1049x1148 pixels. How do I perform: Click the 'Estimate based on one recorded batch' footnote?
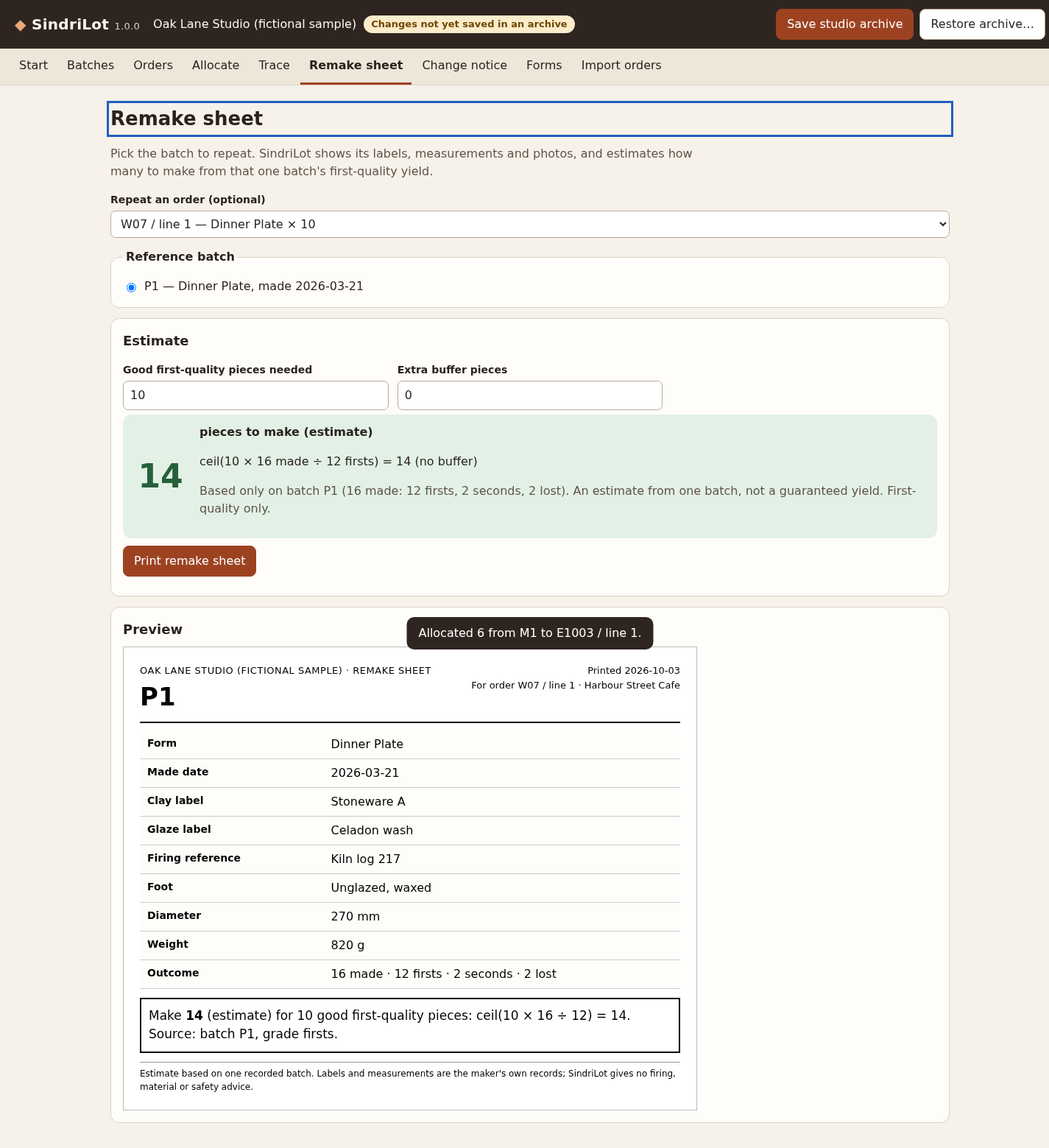[408, 1080]
